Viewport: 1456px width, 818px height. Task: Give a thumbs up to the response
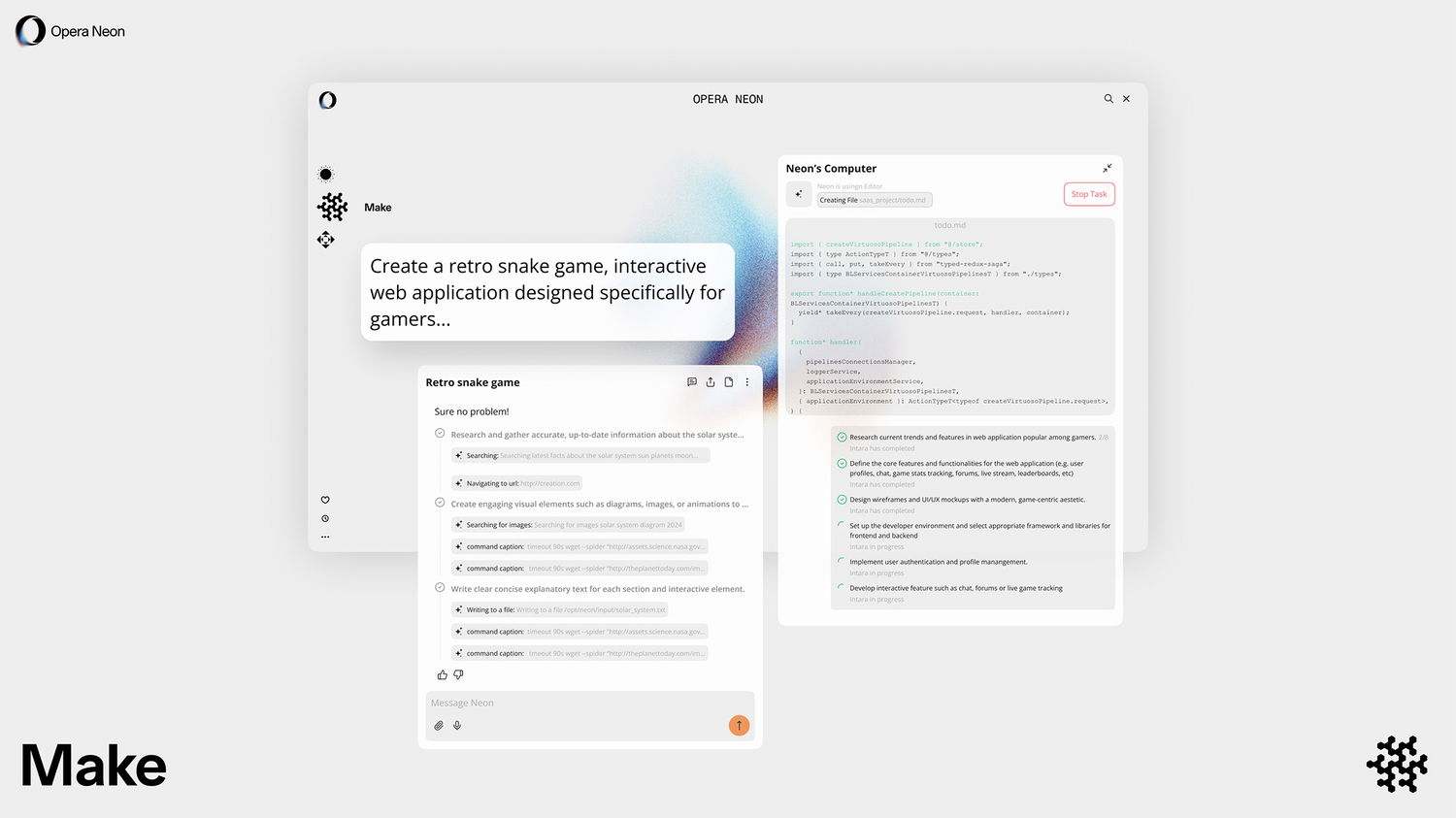443,674
